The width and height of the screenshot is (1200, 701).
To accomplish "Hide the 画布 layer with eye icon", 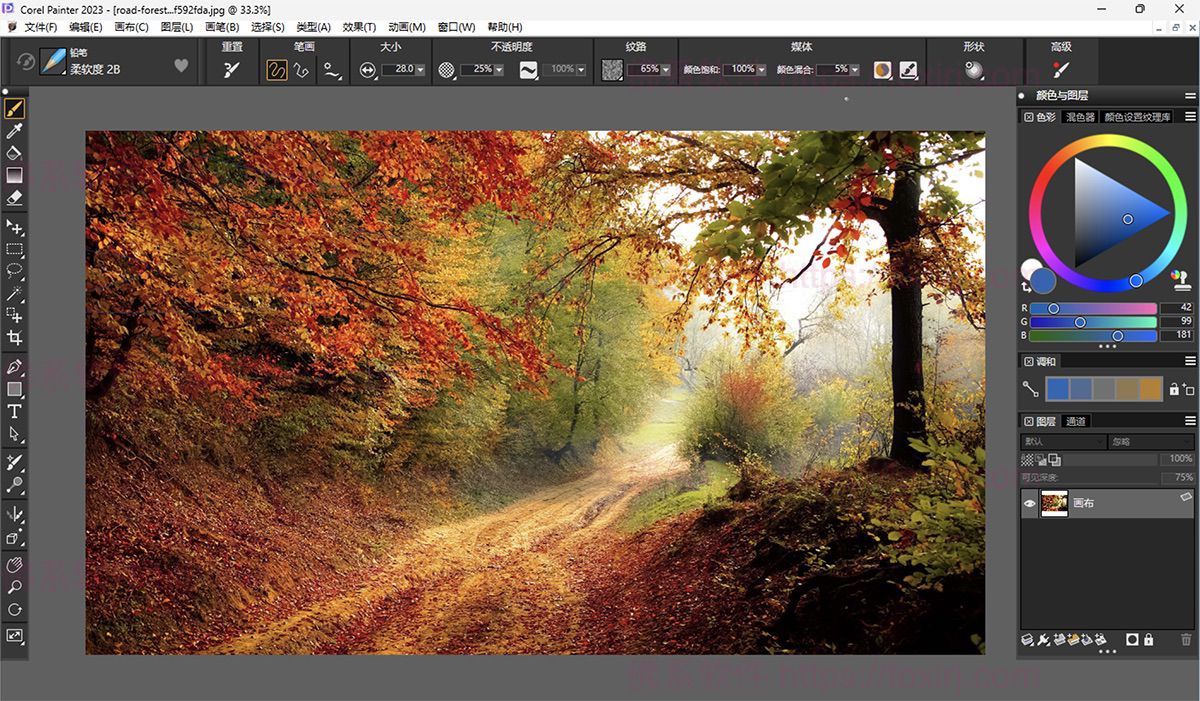I will 1029,504.
